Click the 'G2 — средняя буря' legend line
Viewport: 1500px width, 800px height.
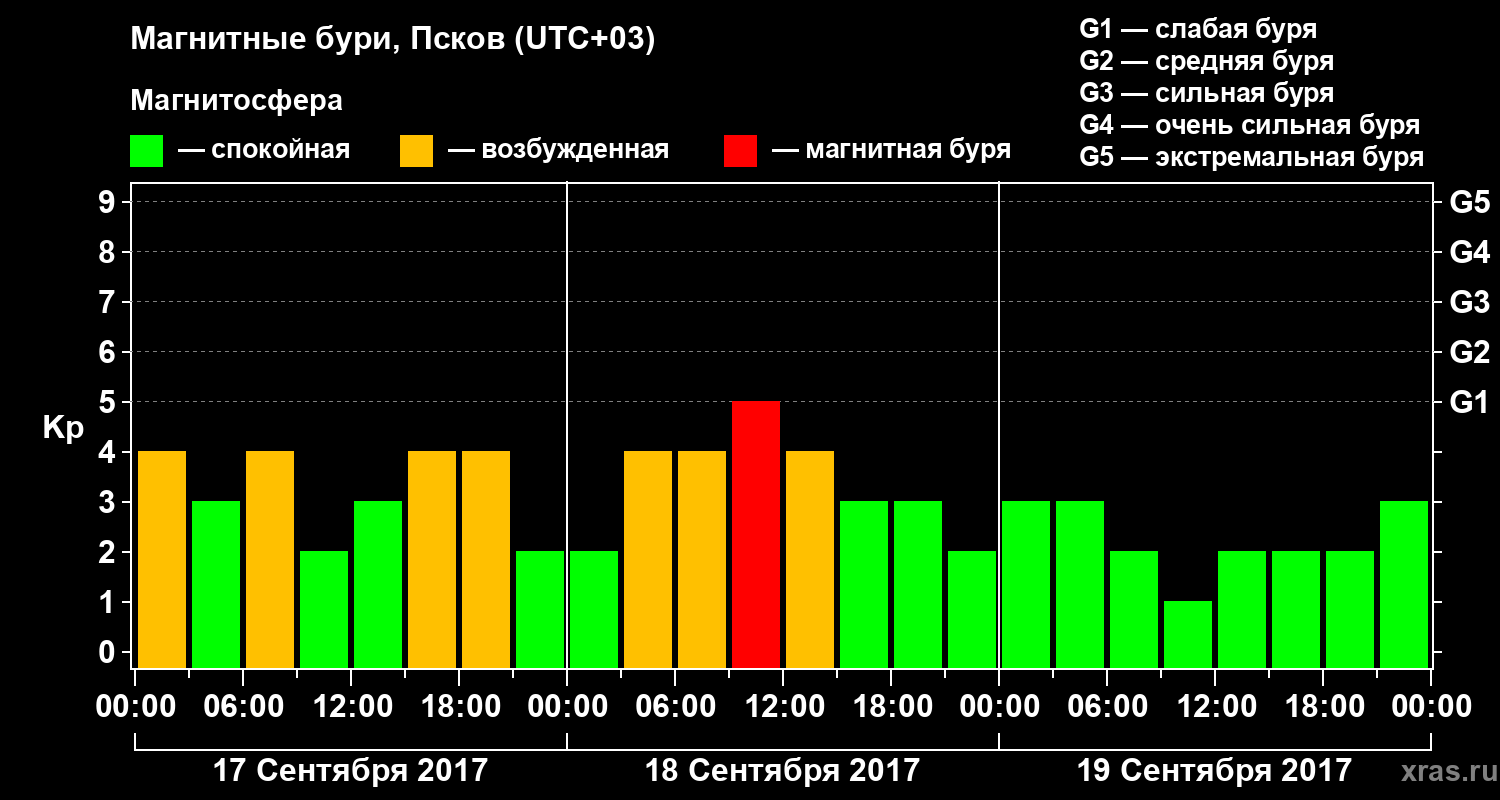(x=1206, y=61)
